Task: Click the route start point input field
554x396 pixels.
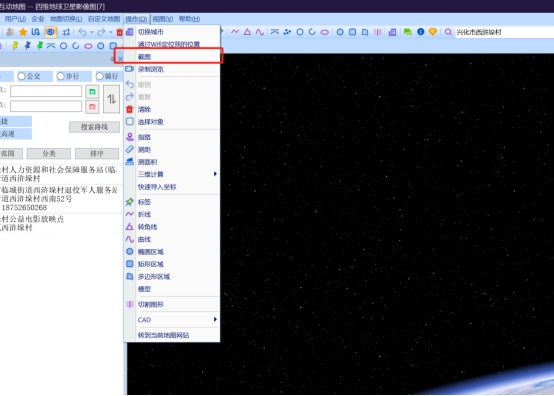Action: [46, 91]
